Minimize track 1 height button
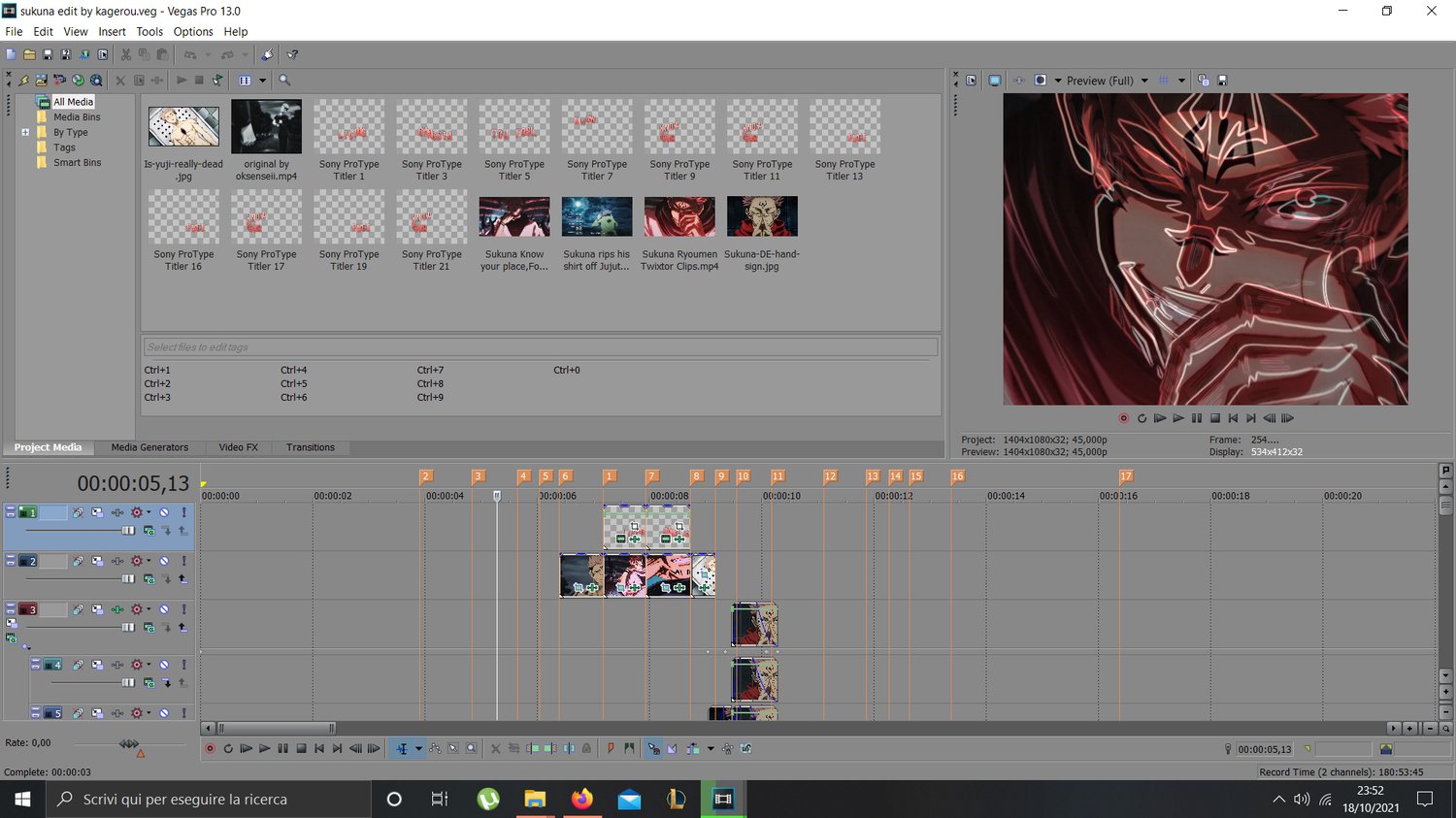Image resolution: width=1456 pixels, height=818 pixels. coord(11,507)
